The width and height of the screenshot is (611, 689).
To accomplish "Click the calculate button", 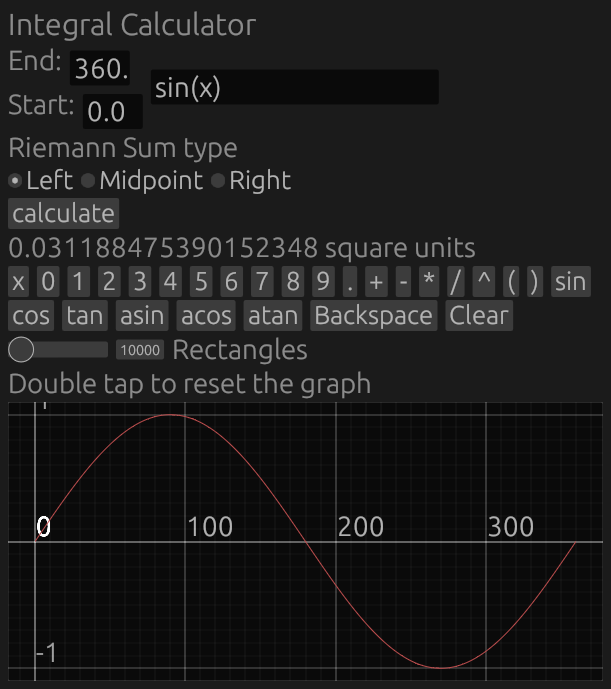I will [x=63, y=214].
